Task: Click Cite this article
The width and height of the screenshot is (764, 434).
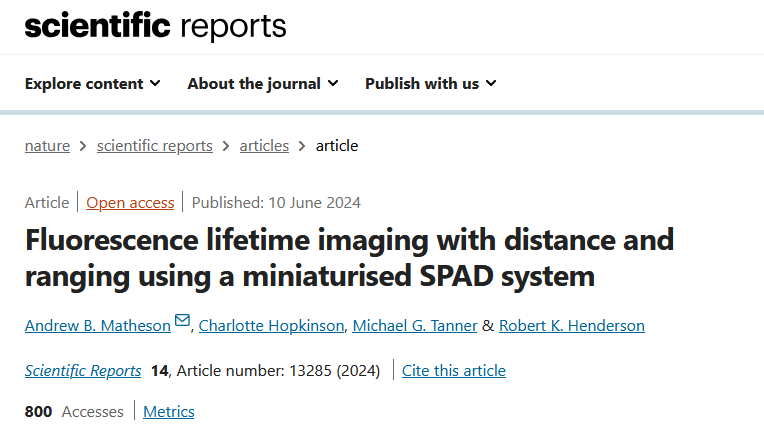Action: pos(454,371)
